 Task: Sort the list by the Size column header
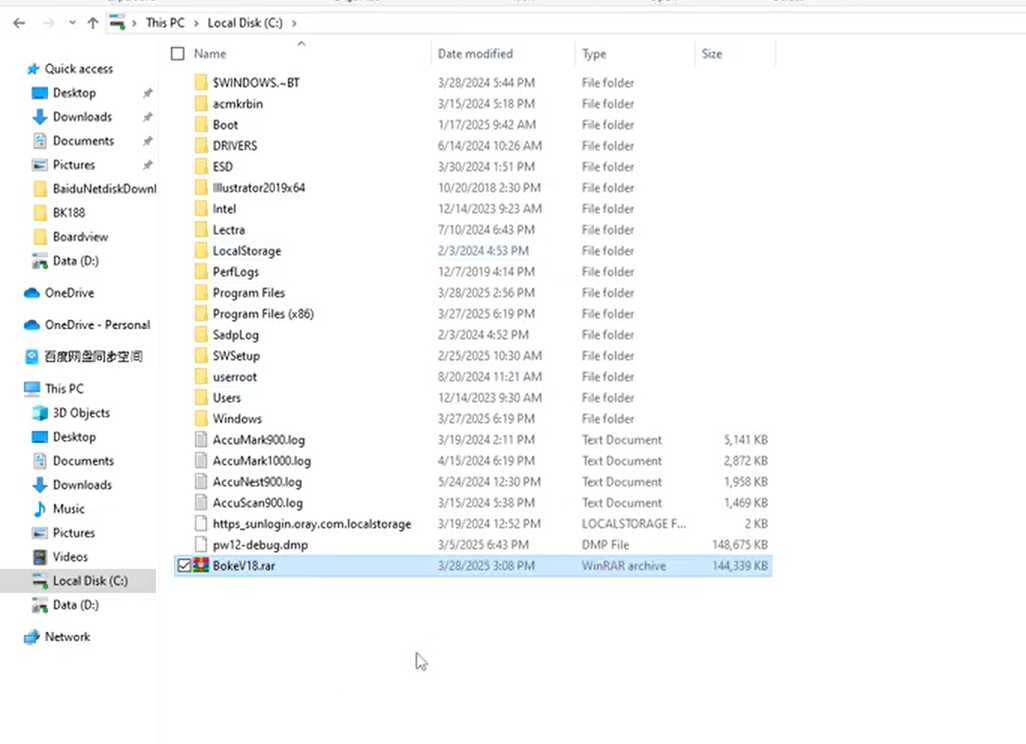coord(712,54)
